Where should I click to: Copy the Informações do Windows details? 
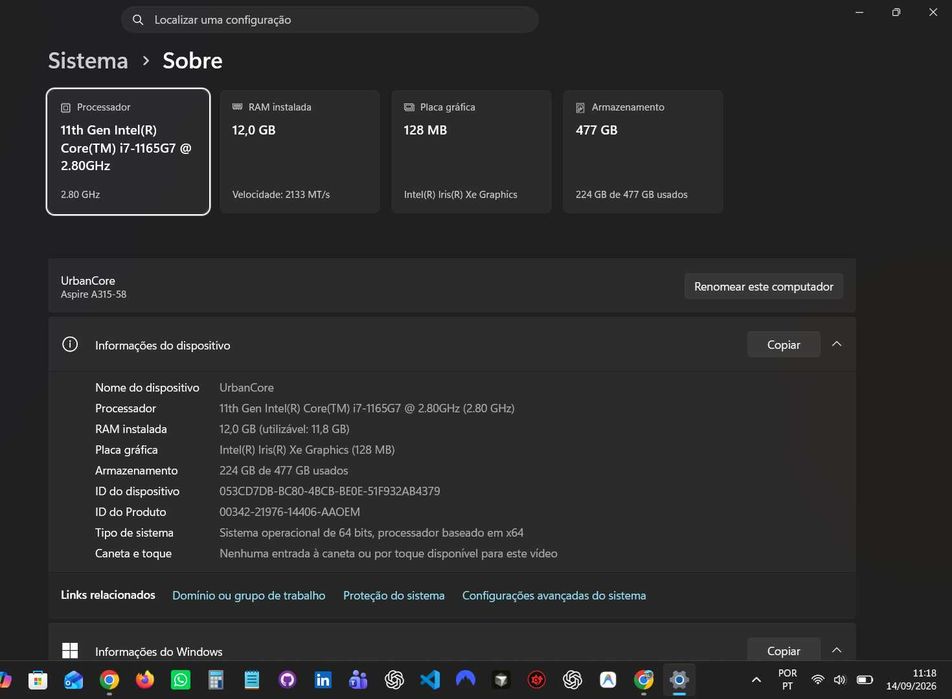click(x=783, y=650)
